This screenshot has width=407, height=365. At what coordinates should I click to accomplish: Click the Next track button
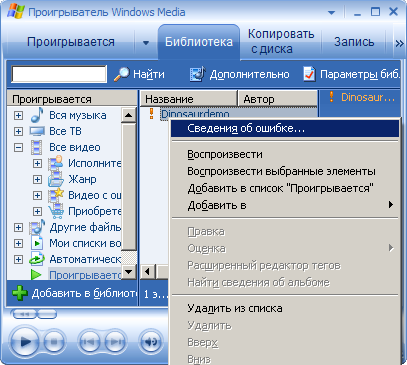click(115, 342)
